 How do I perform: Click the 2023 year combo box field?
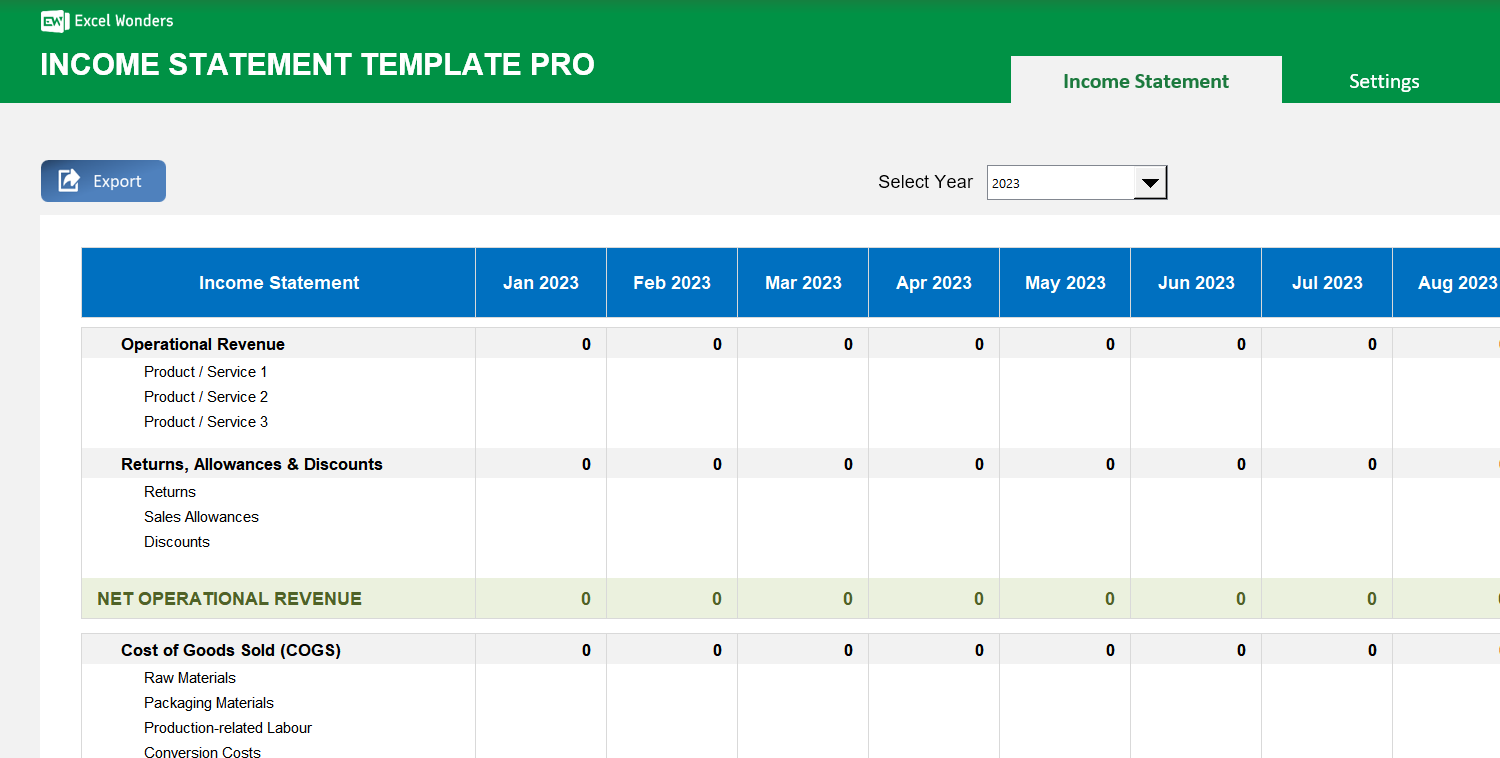click(x=1060, y=182)
